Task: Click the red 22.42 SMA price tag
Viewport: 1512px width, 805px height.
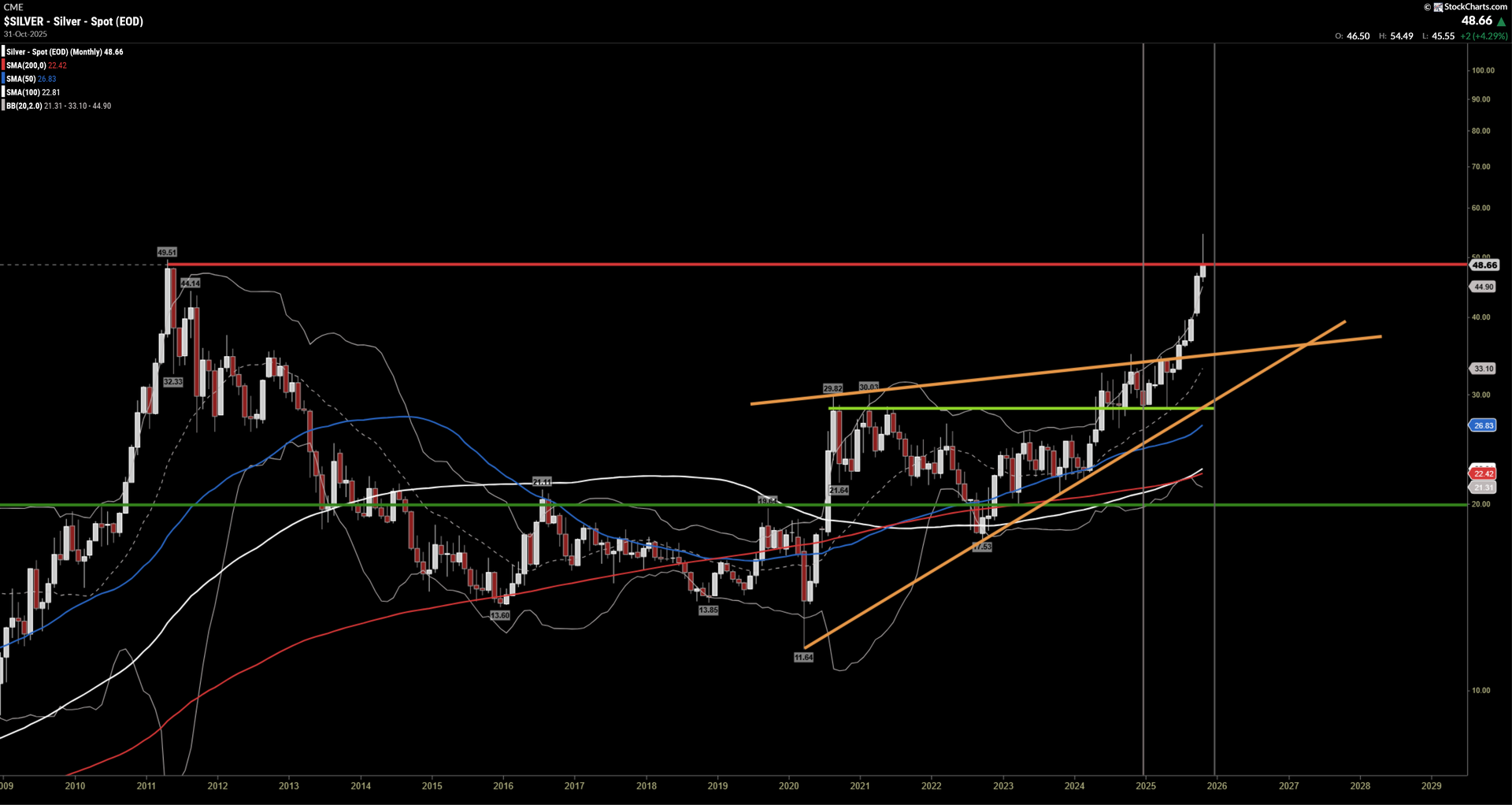Action: click(1484, 473)
